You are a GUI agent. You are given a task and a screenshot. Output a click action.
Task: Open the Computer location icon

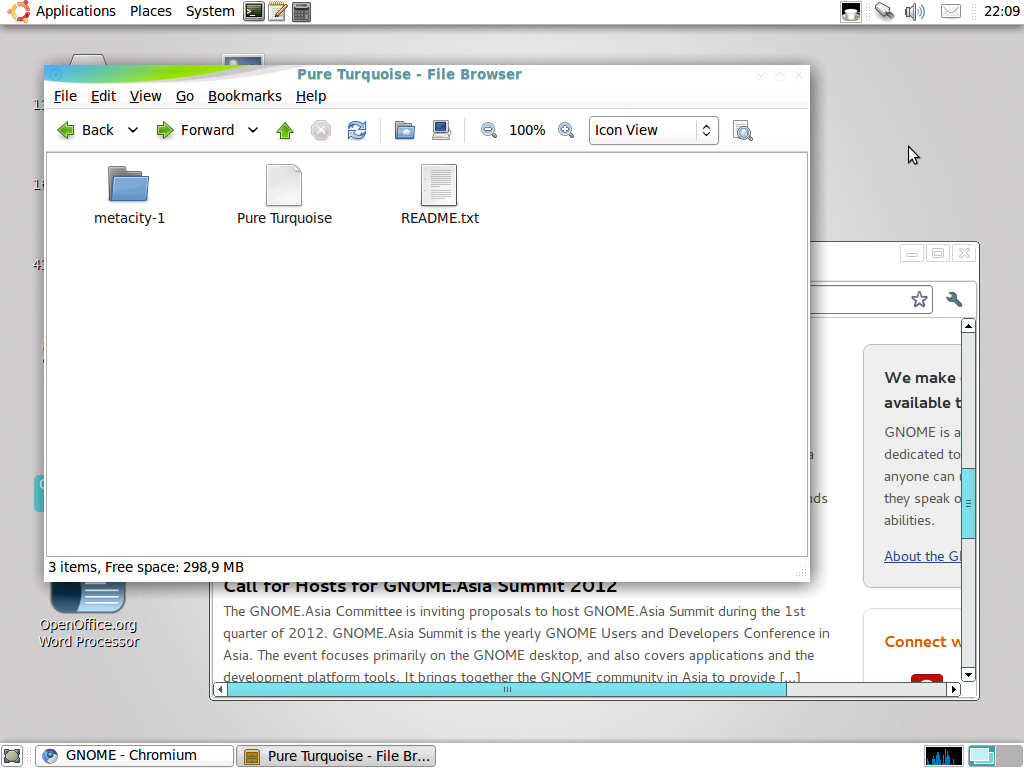[441, 131]
